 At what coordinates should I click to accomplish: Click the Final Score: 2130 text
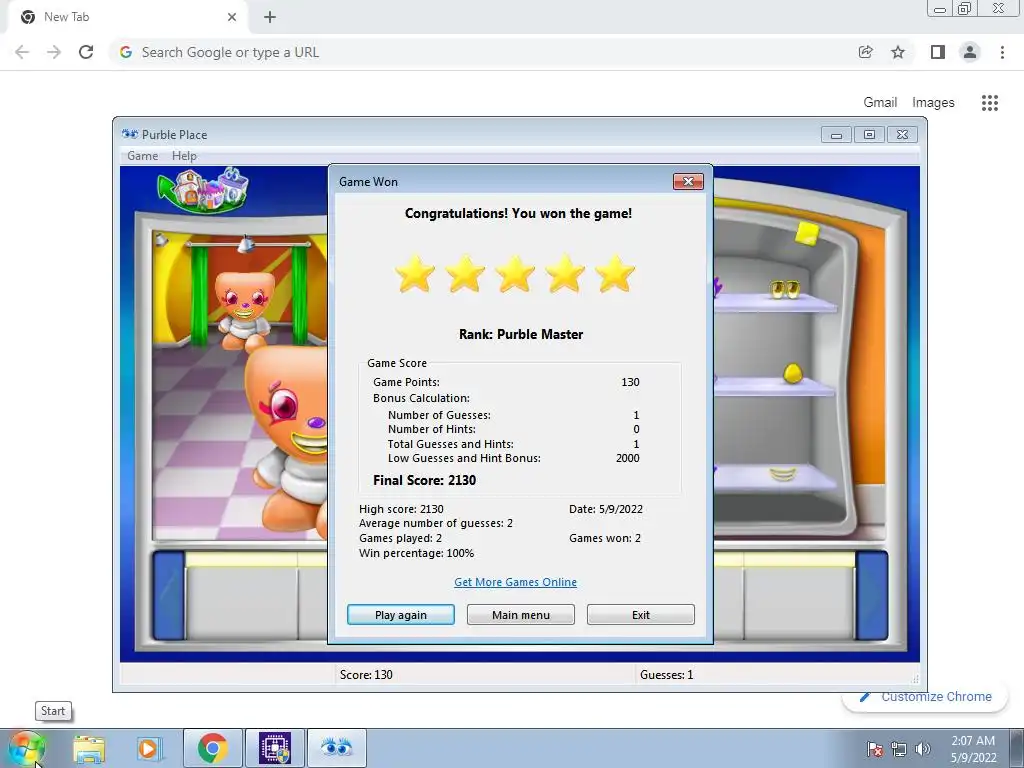pyautogui.click(x=424, y=480)
